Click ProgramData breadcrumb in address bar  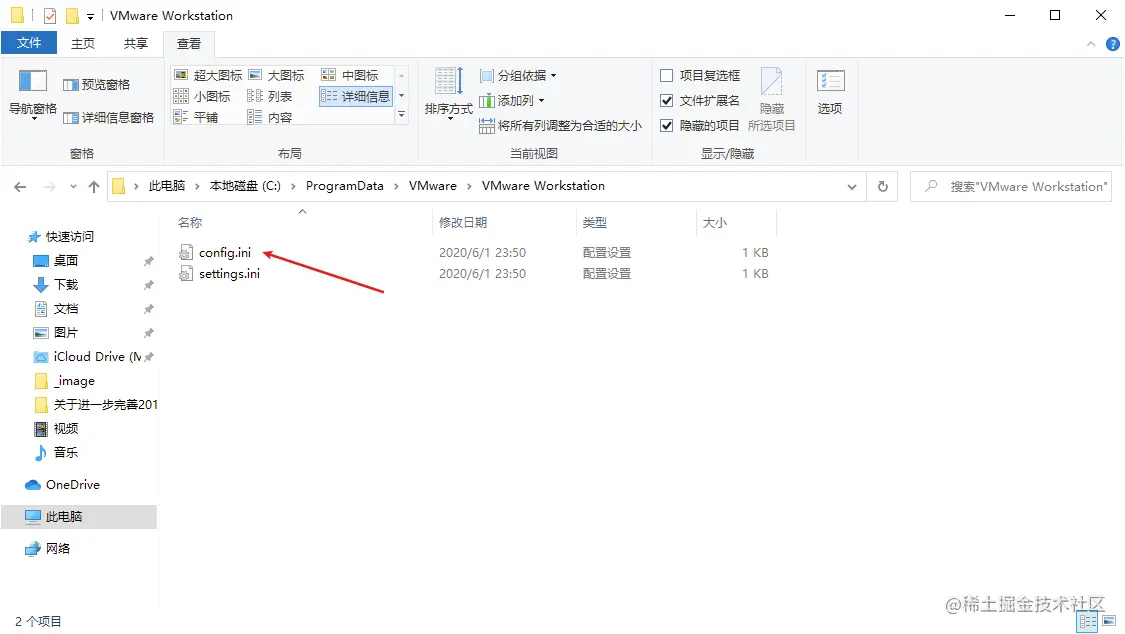click(344, 186)
